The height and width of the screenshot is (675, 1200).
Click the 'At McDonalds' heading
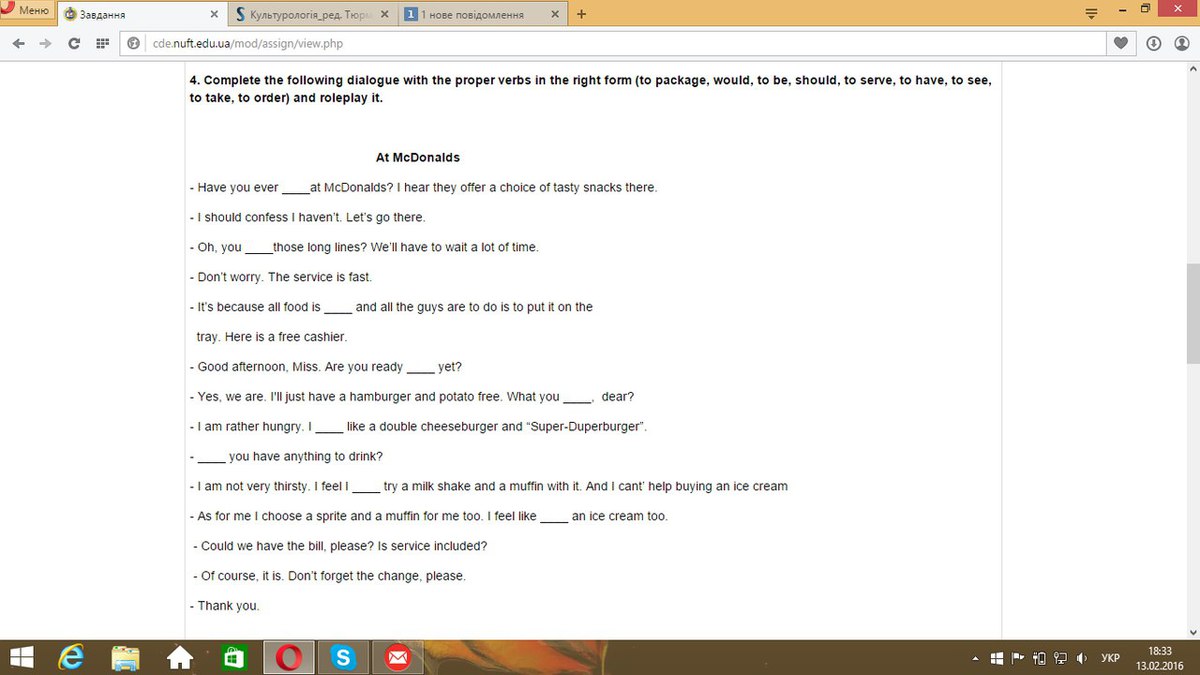[418, 158]
